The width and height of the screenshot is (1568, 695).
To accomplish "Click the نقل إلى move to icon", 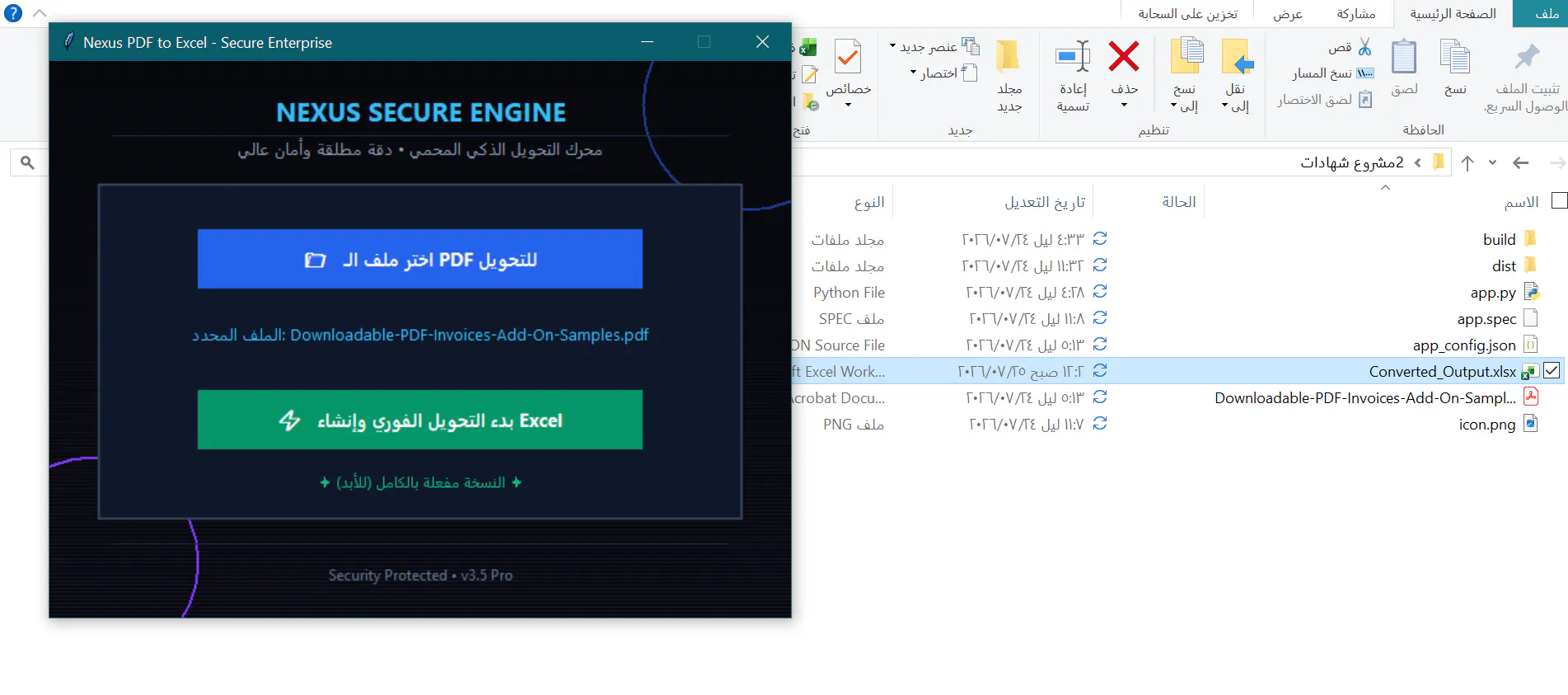I will 1237,57.
